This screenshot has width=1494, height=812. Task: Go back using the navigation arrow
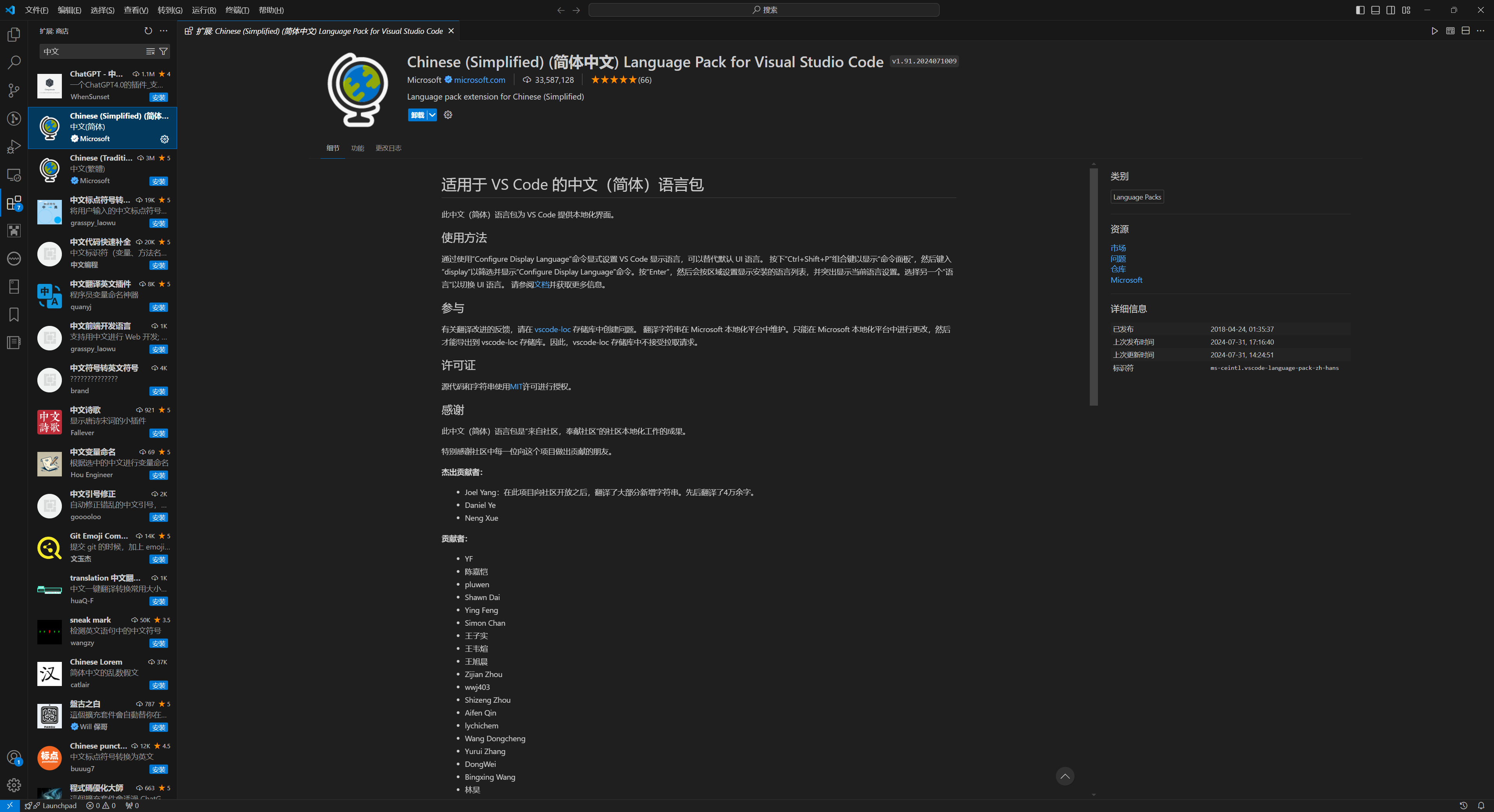pyautogui.click(x=560, y=10)
